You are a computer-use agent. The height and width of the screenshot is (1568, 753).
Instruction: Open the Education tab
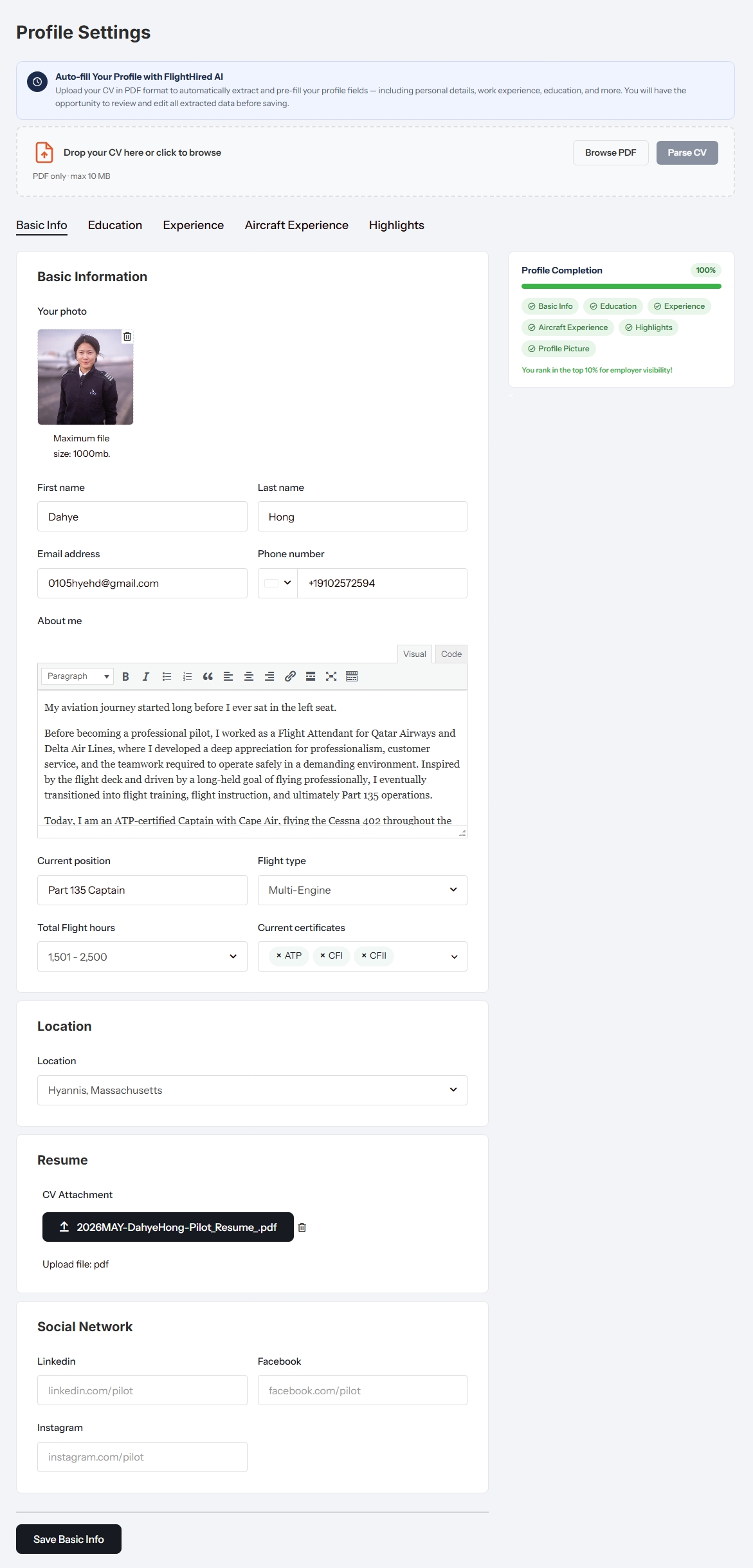pos(115,225)
